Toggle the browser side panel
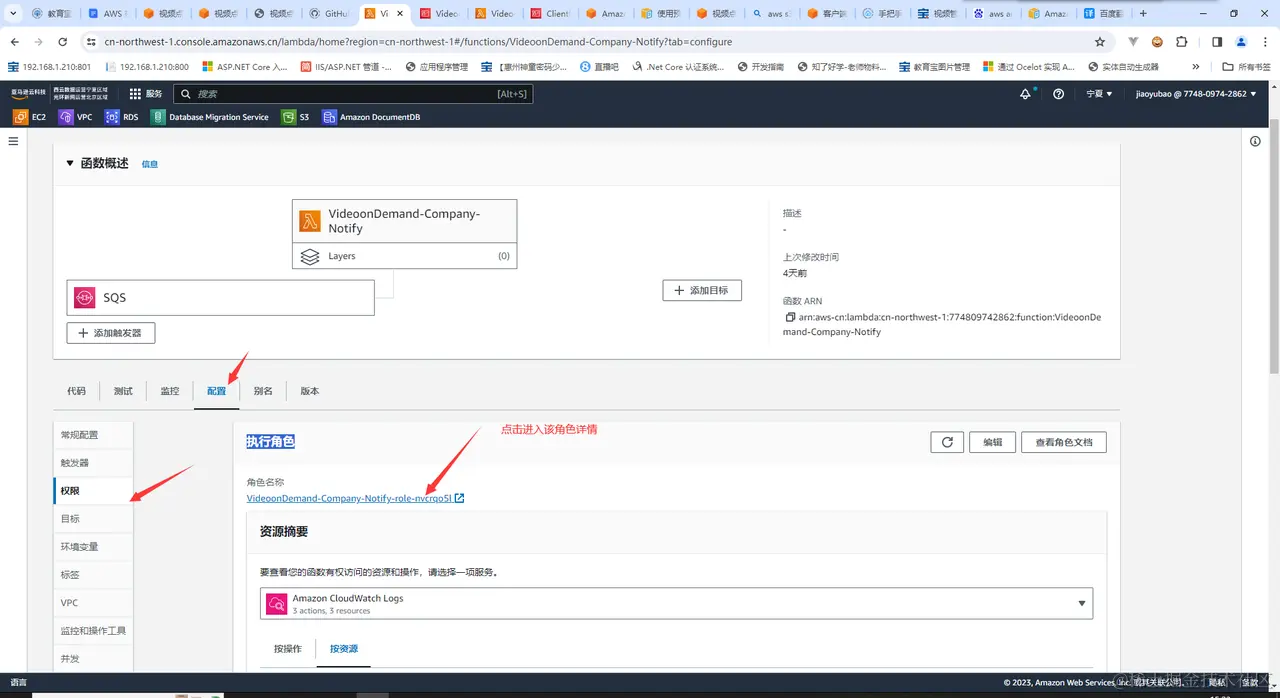The height and width of the screenshot is (698, 1280). tap(1217, 42)
